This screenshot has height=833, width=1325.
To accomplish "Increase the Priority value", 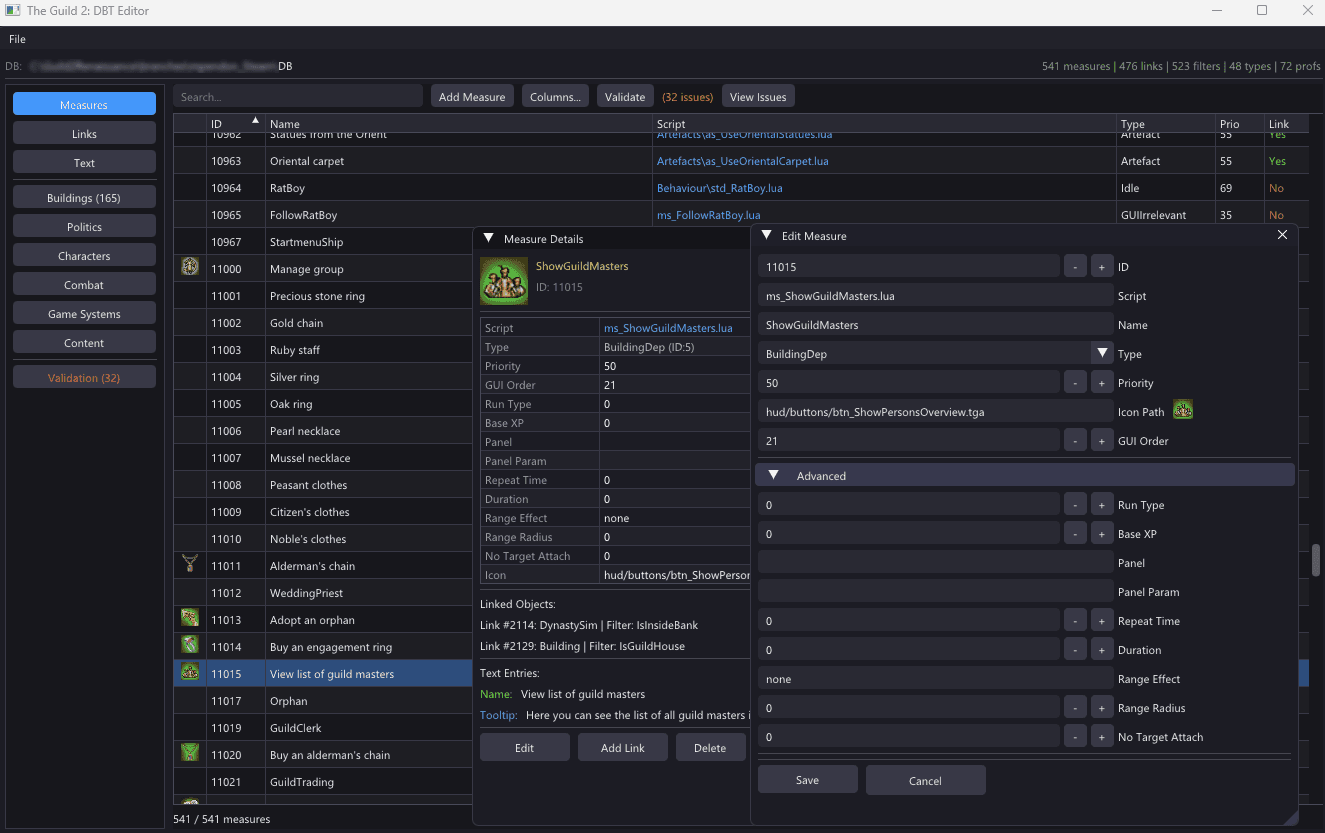I will [1101, 382].
